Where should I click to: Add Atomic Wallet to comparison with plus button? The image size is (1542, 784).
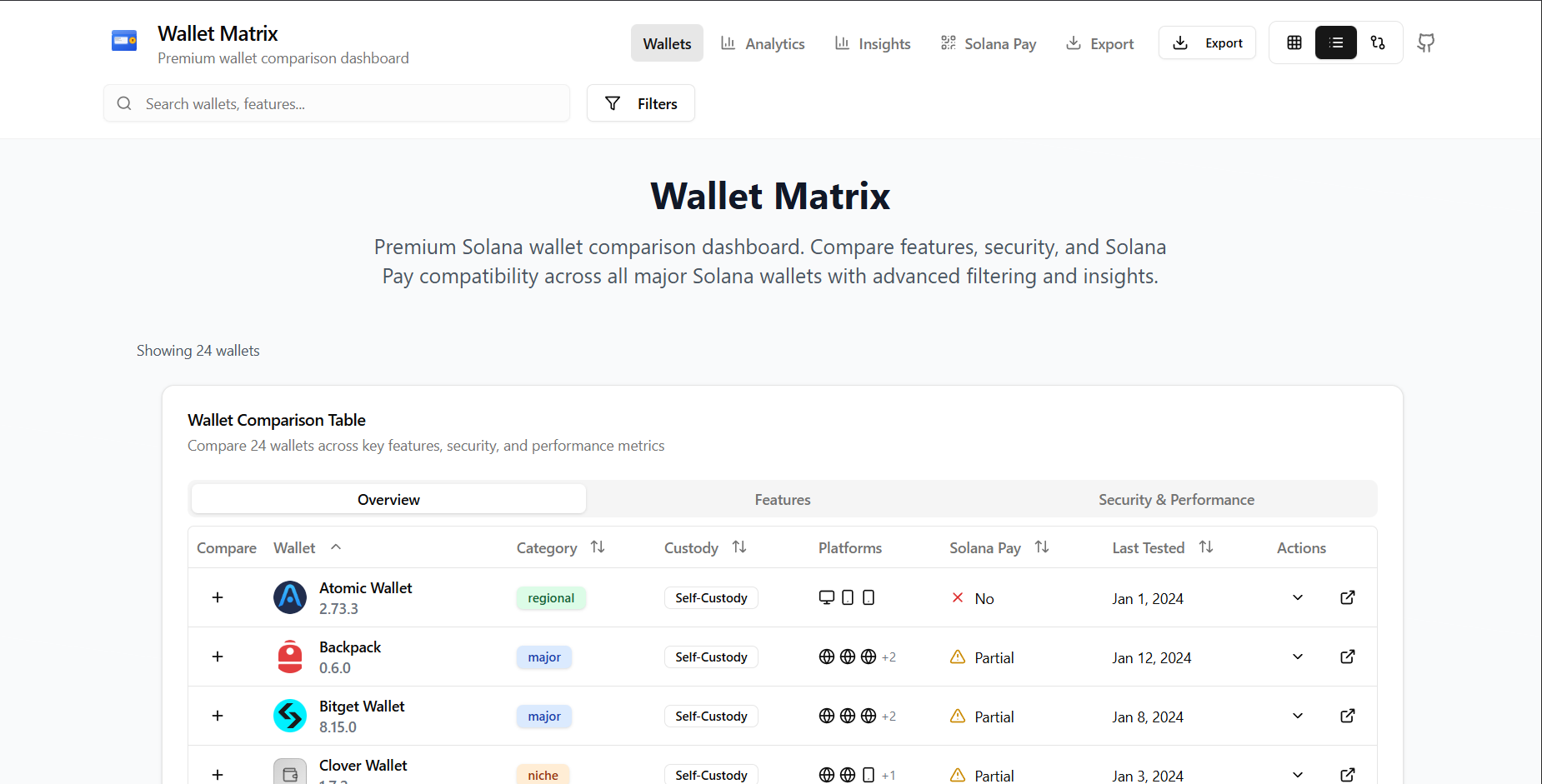coord(217,597)
